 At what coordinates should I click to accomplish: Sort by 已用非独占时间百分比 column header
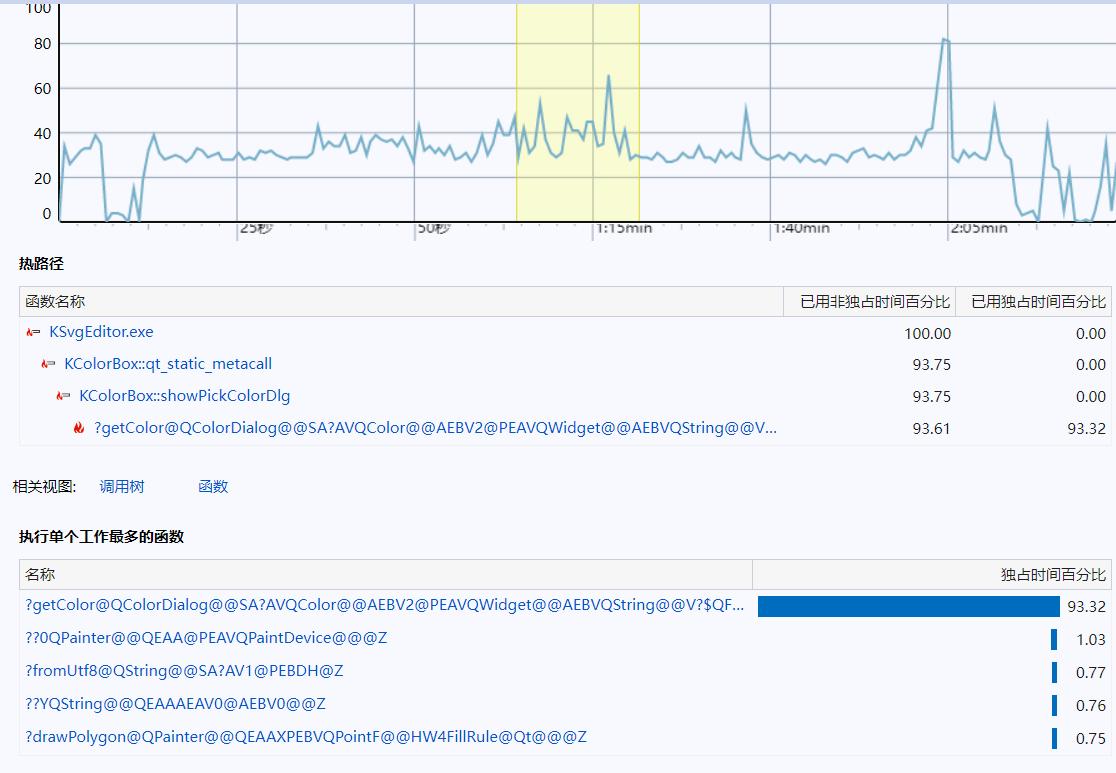869,302
